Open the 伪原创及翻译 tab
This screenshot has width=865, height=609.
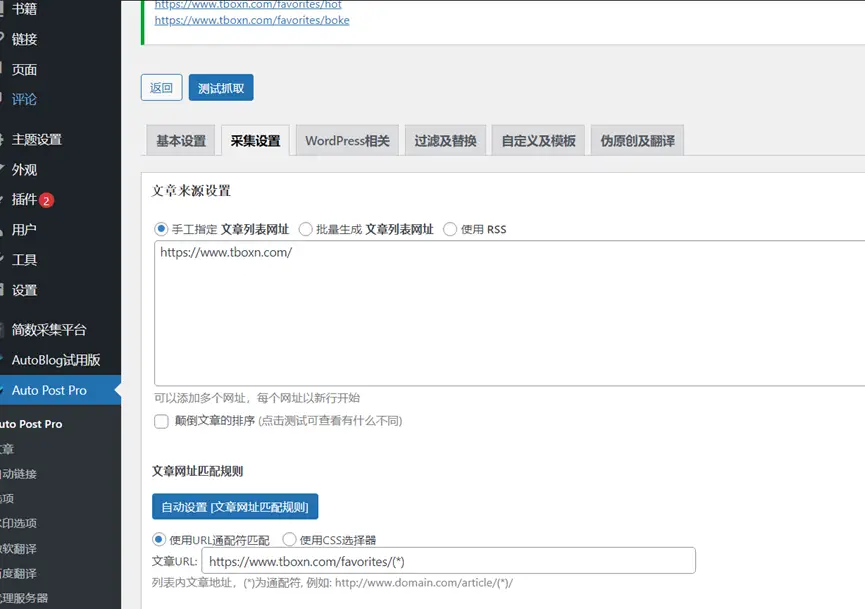tap(637, 141)
